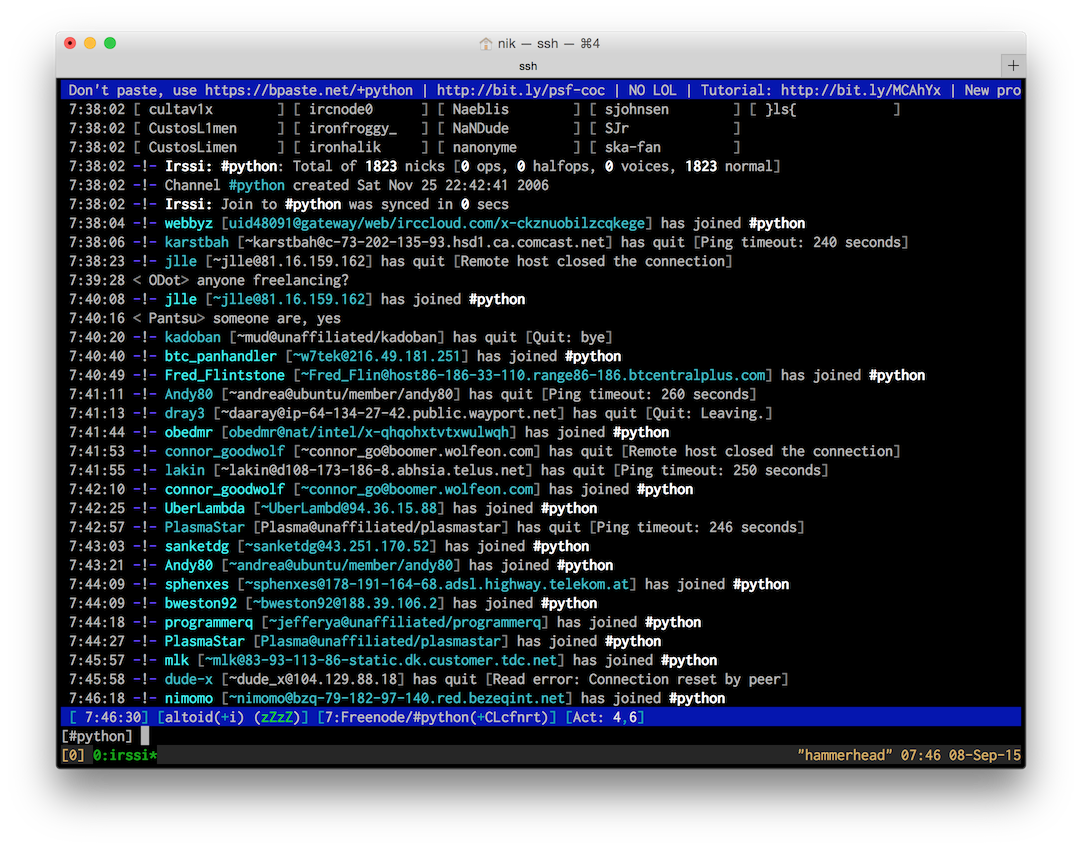Open the bpaste.net/+python link in topic
1082x849 pixels.
[308, 90]
